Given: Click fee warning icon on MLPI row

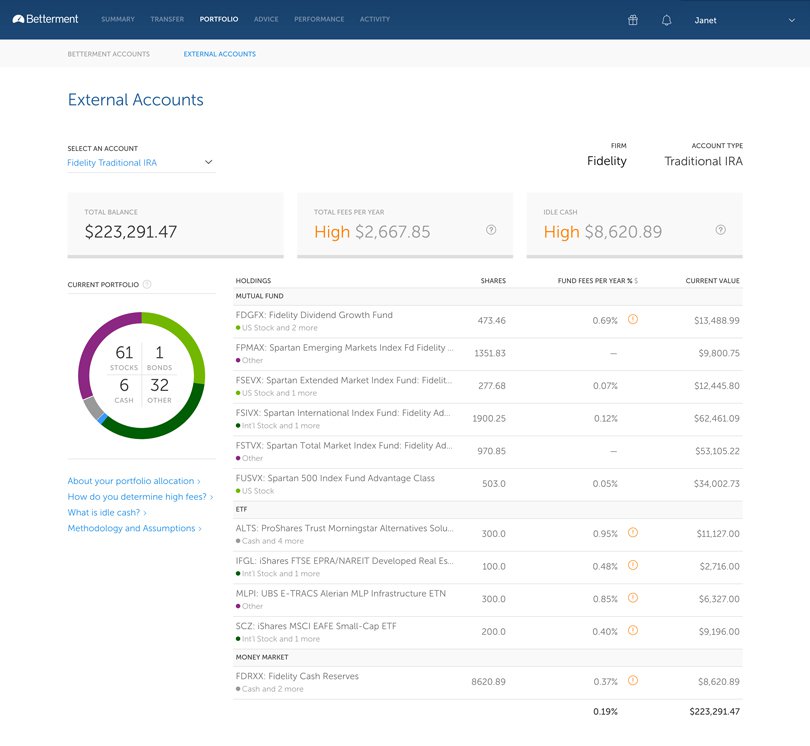Looking at the screenshot, I should pos(633,599).
